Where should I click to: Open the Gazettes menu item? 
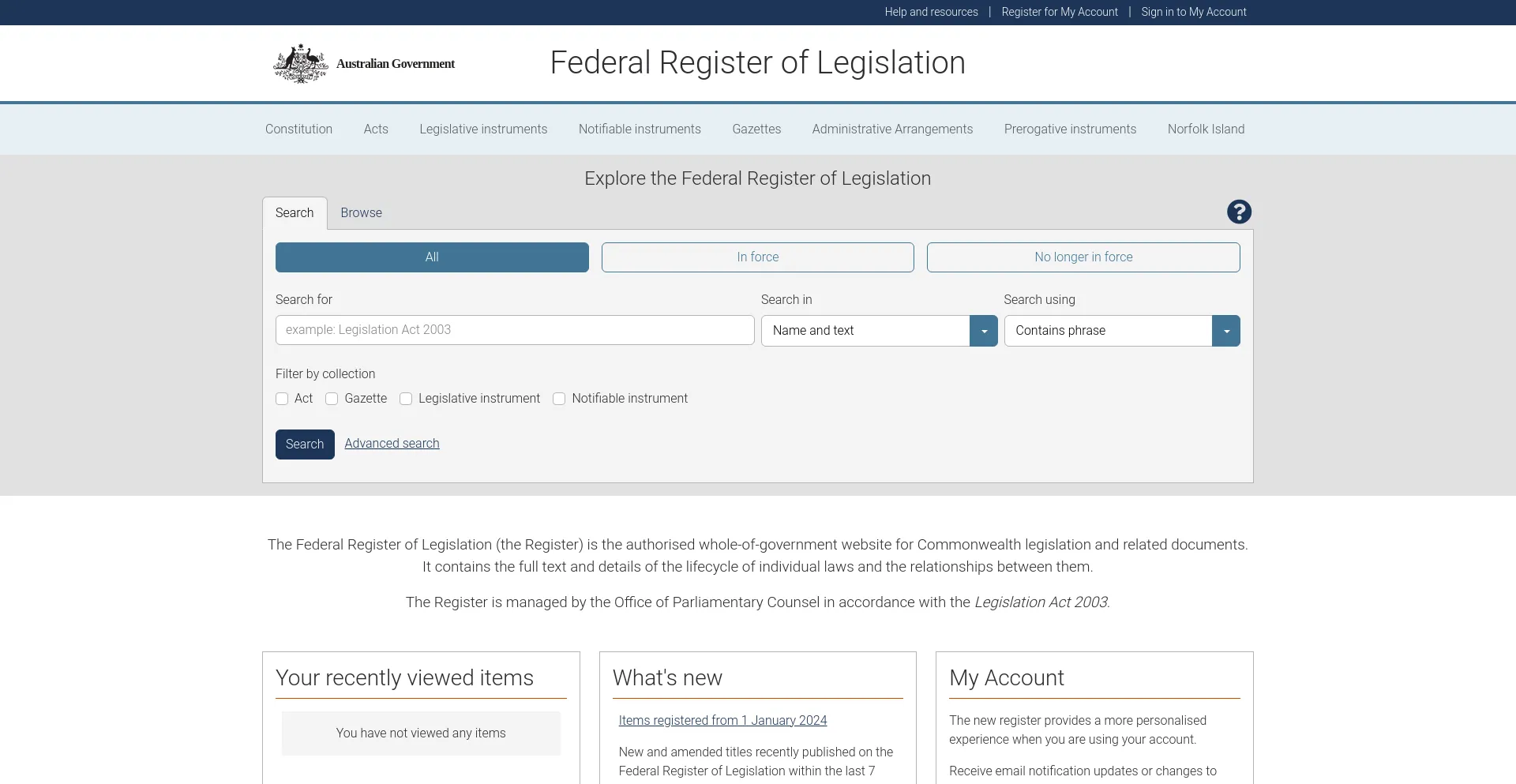point(756,129)
